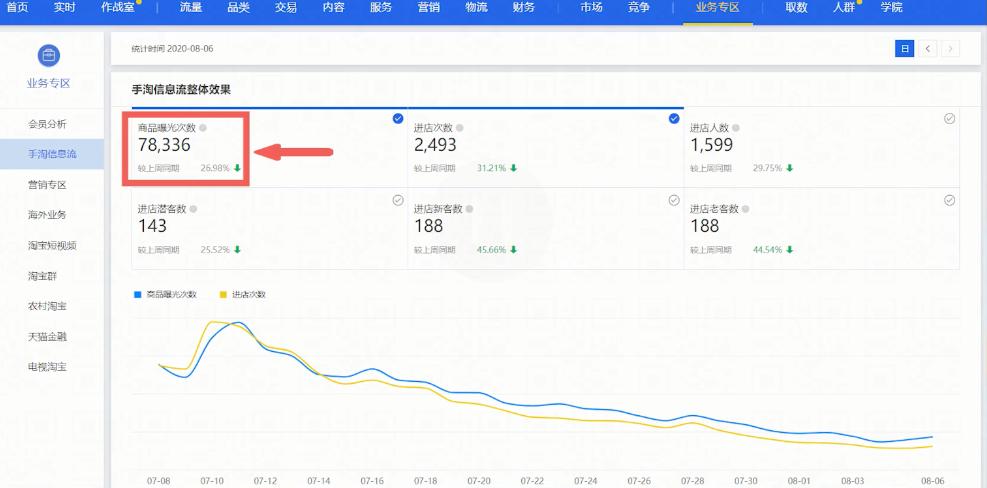The width and height of the screenshot is (987, 488).
Task: Click info dot beside 进店潜客数
Action: click(x=194, y=209)
